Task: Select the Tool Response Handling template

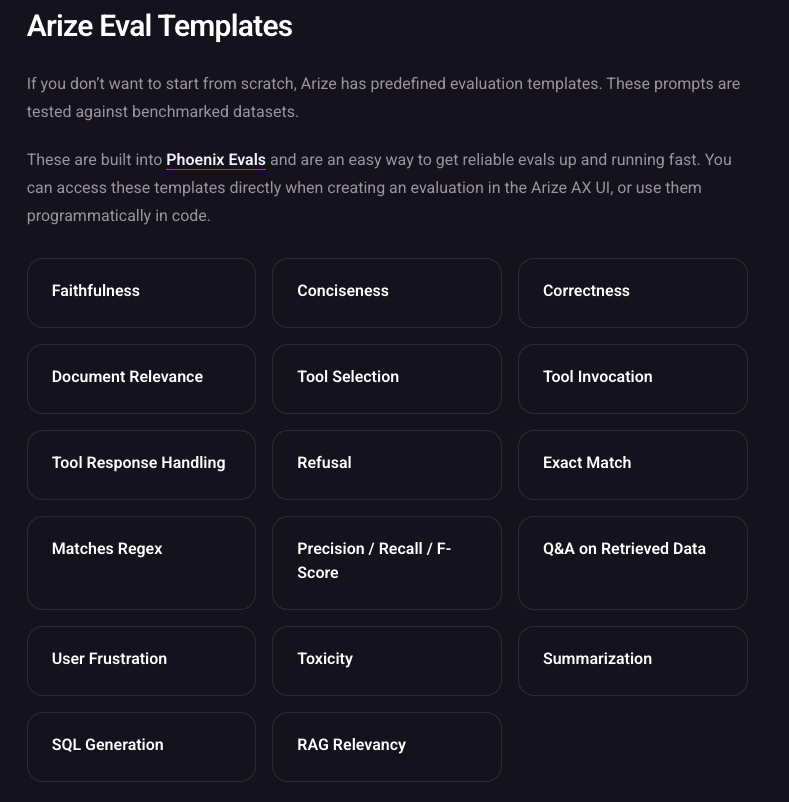Action: [x=141, y=464]
